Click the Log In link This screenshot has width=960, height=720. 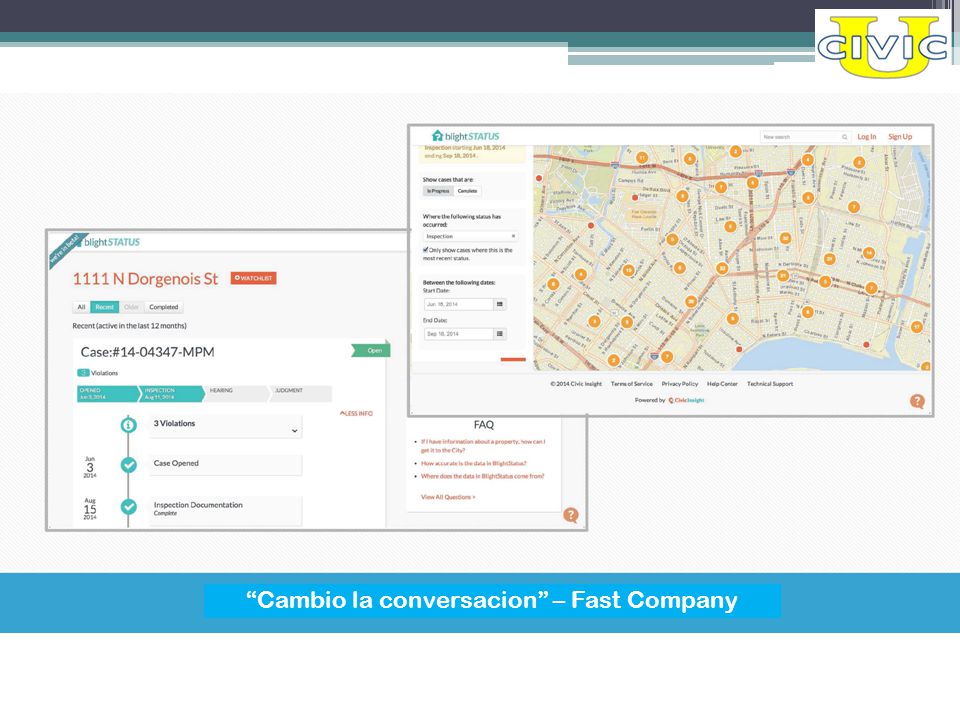pos(866,137)
